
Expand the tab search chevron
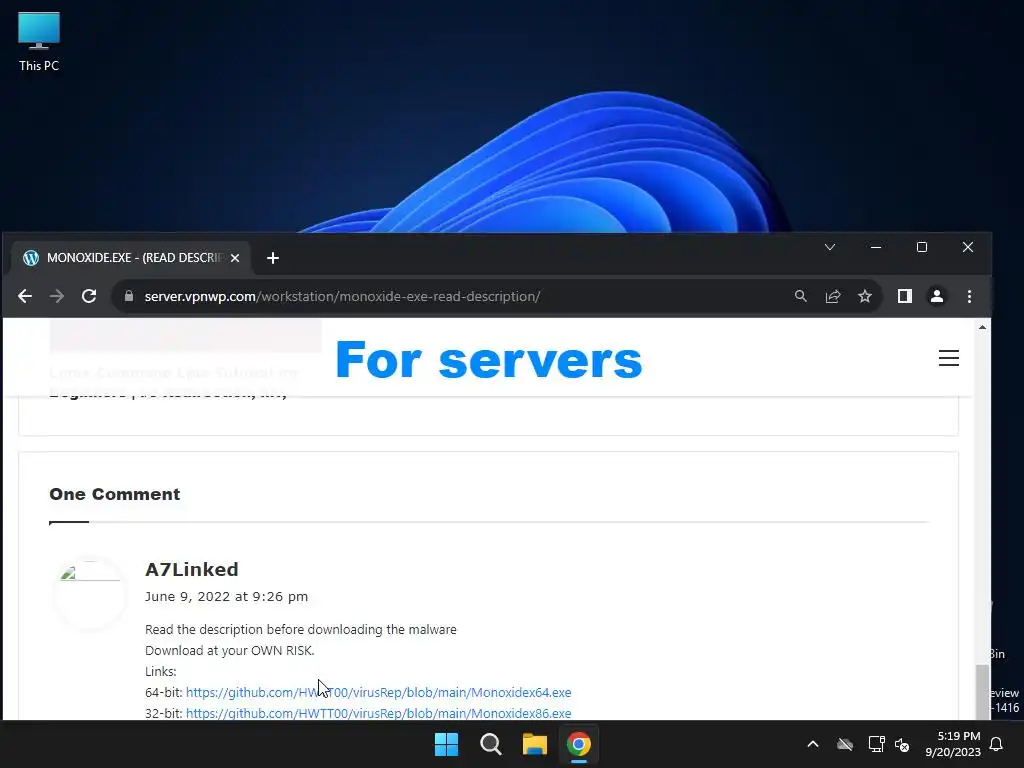click(x=829, y=247)
